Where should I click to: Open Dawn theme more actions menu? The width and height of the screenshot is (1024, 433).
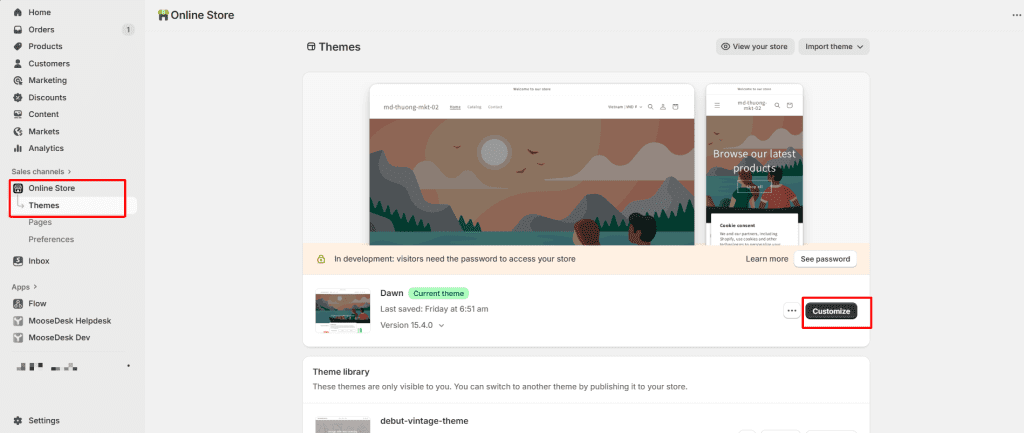pos(792,311)
